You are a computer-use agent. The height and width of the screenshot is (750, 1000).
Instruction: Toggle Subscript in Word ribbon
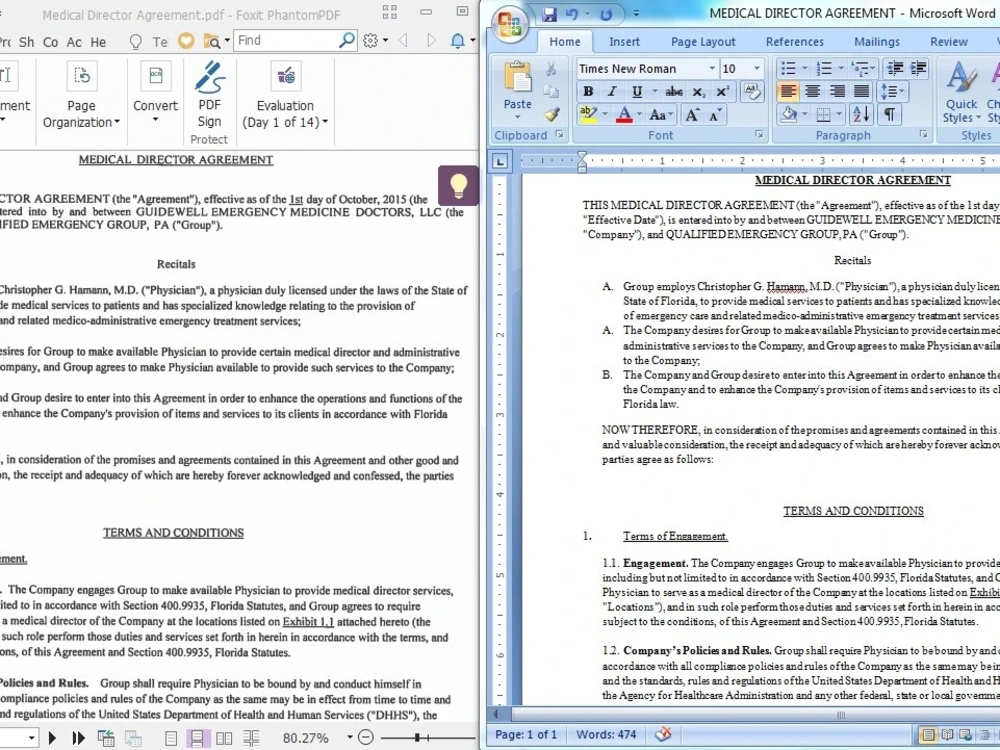(698, 92)
